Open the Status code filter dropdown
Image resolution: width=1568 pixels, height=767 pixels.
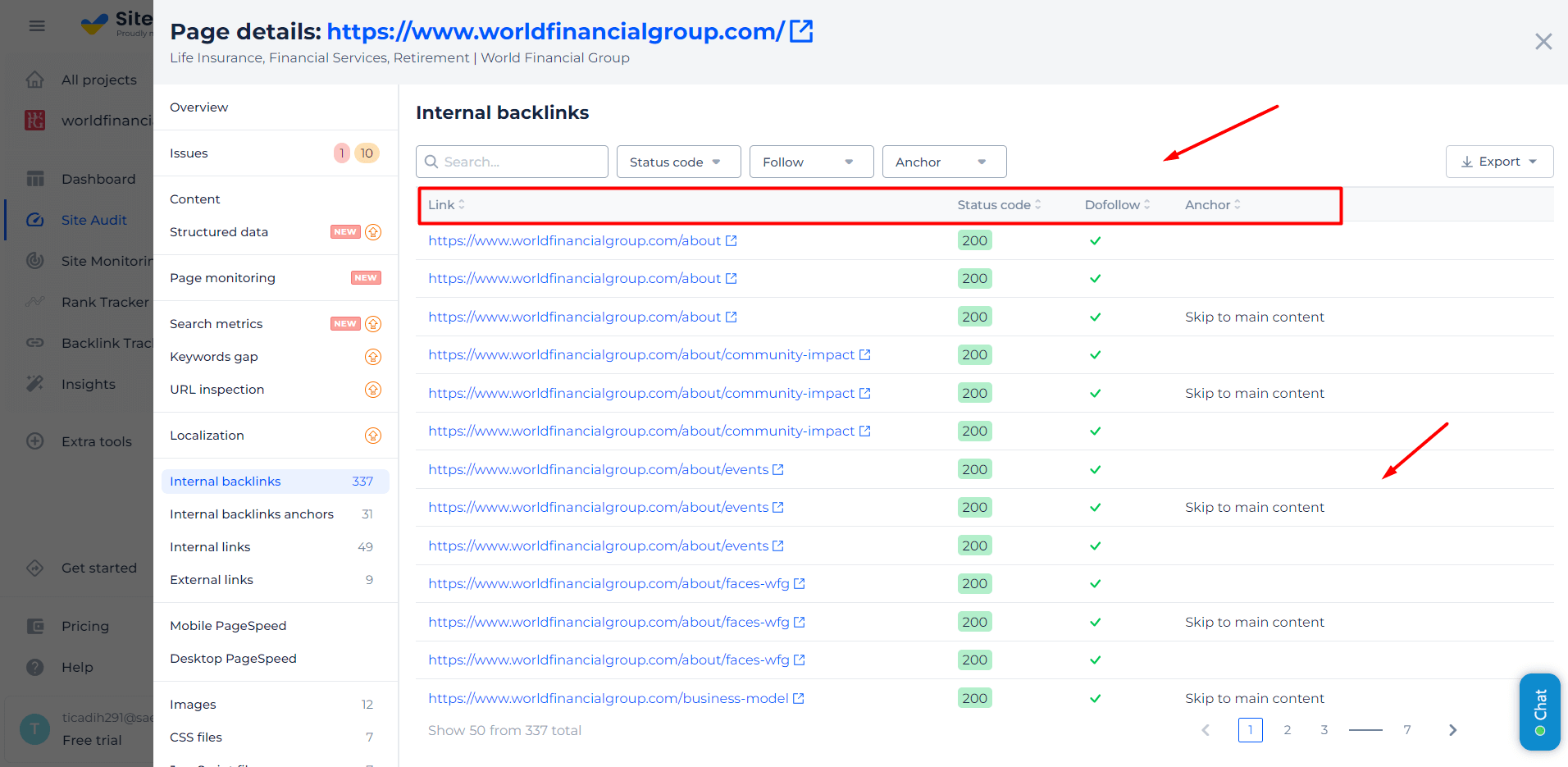coord(679,162)
